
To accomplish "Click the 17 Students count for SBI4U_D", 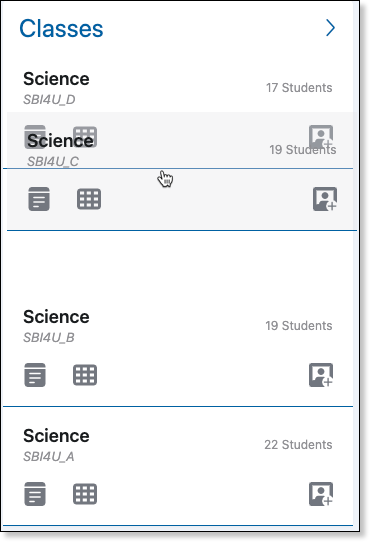I will tap(299, 88).
